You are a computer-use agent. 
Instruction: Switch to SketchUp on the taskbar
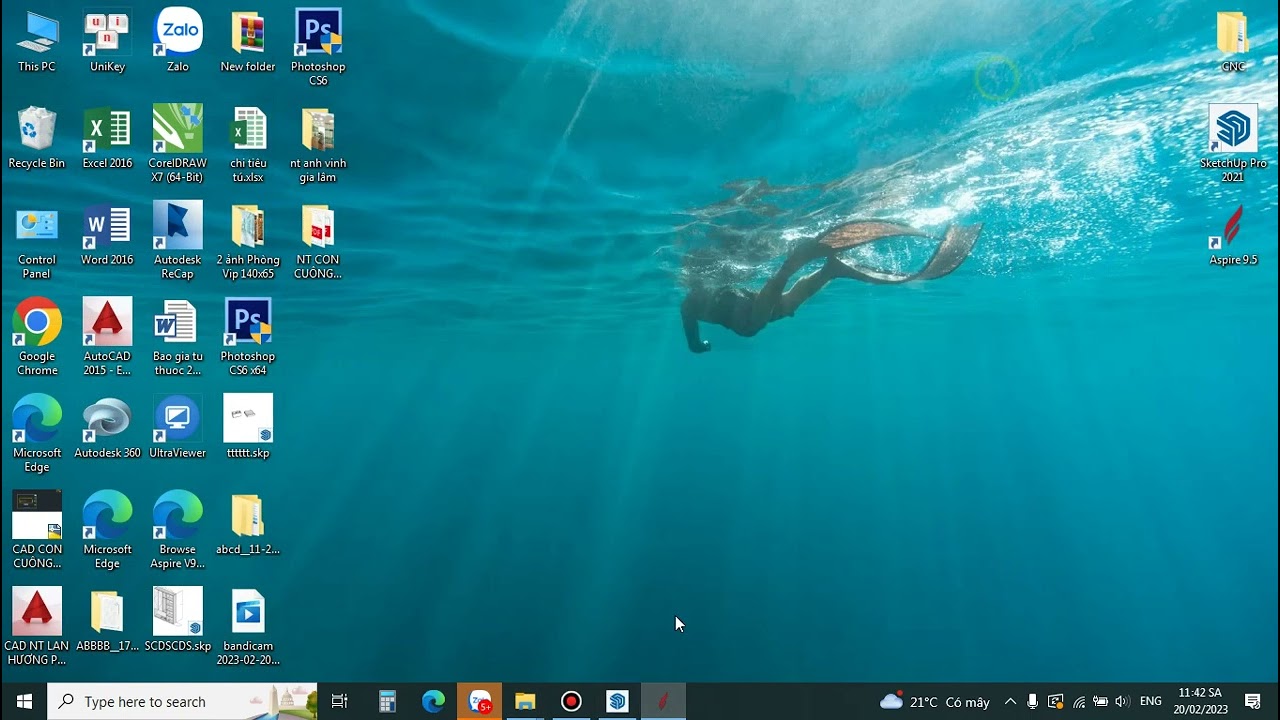pos(617,701)
